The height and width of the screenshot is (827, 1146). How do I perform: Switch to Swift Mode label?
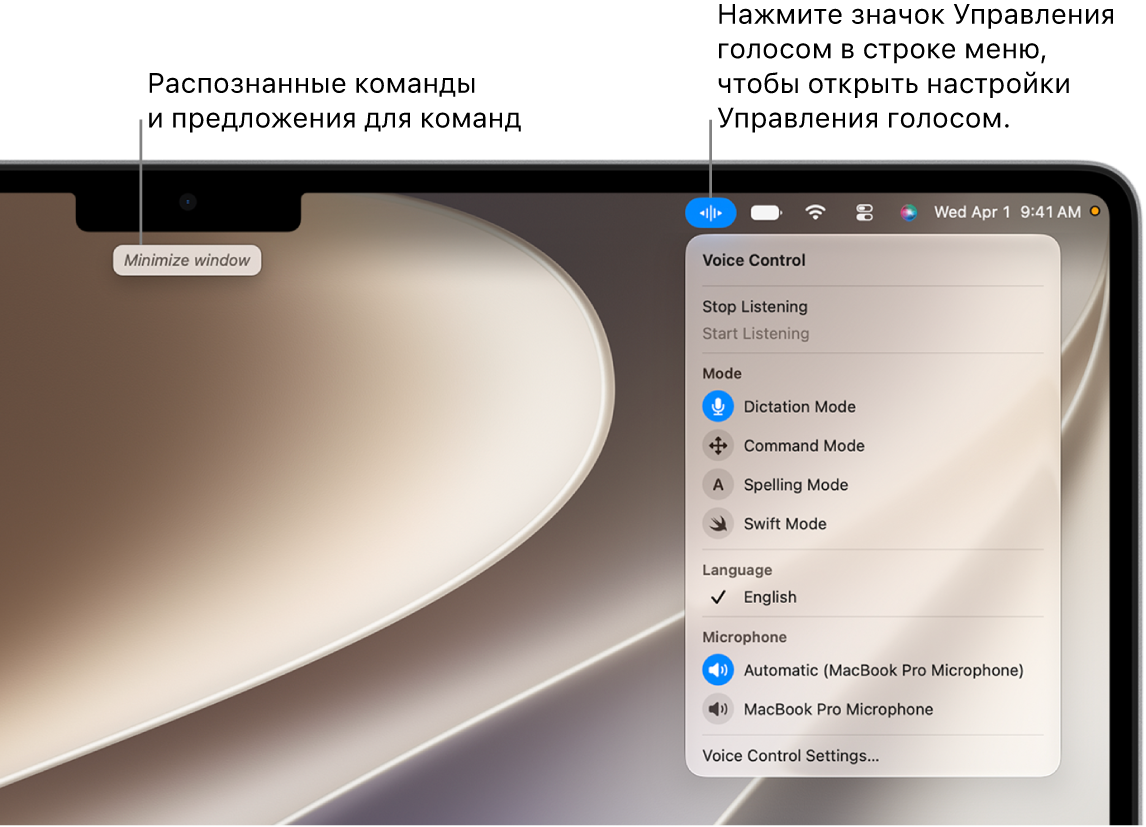(785, 524)
